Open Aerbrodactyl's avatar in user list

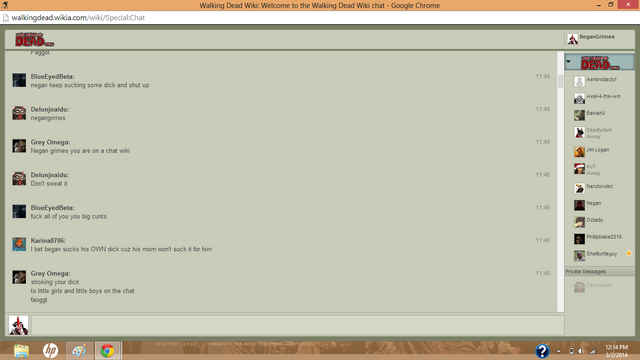point(579,82)
